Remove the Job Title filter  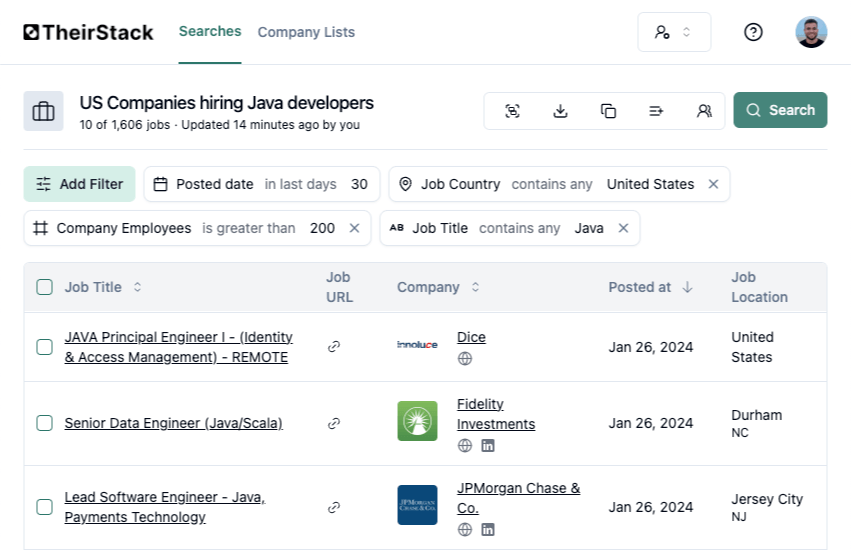click(x=624, y=228)
